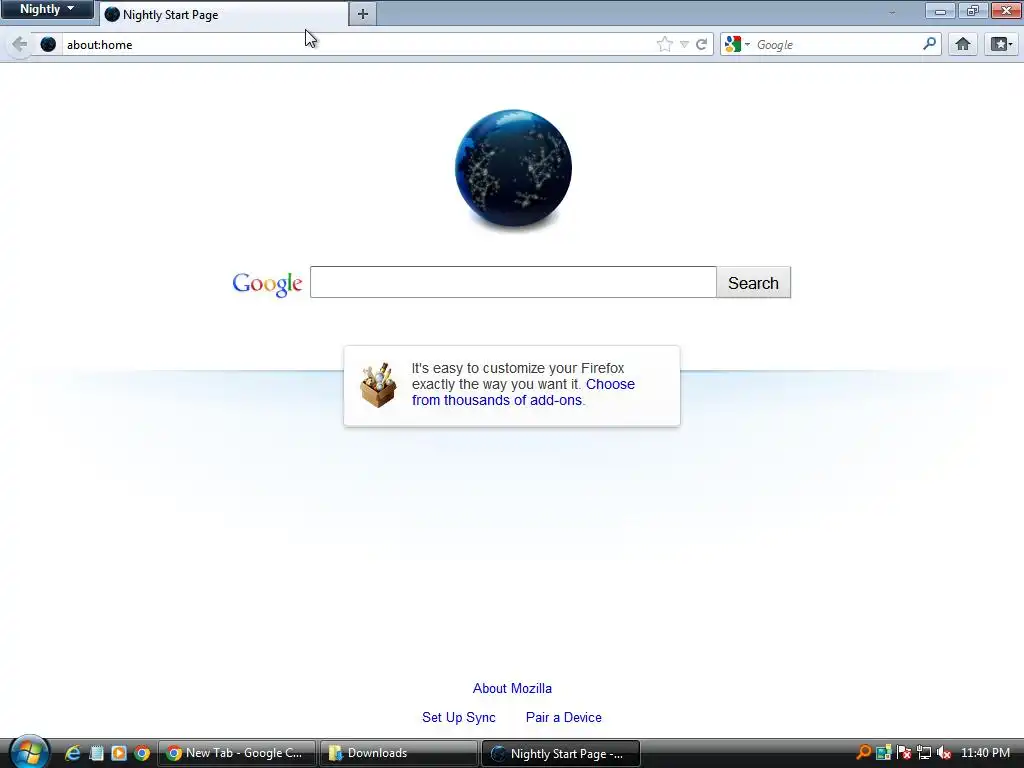Click the Nightly globe logo
The image size is (1024, 768).
[513, 168]
